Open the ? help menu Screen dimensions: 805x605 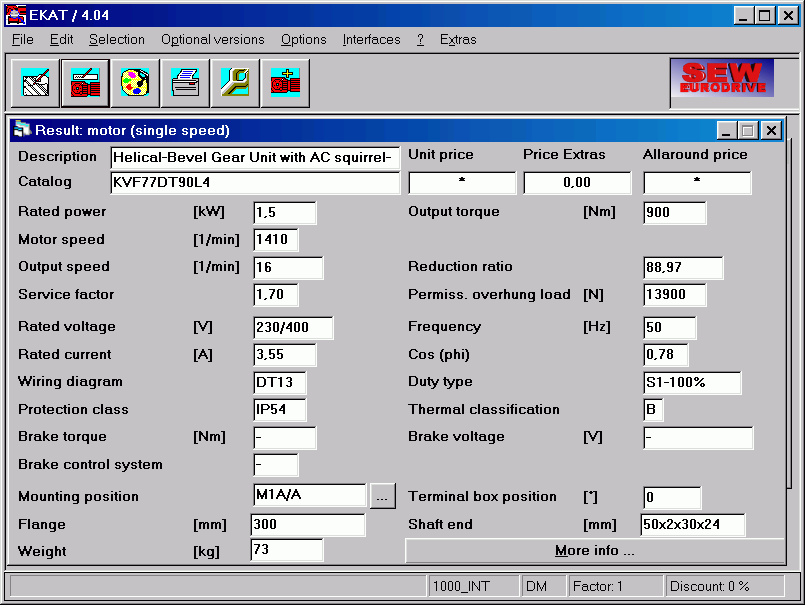pyautogui.click(x=420, y=40)
